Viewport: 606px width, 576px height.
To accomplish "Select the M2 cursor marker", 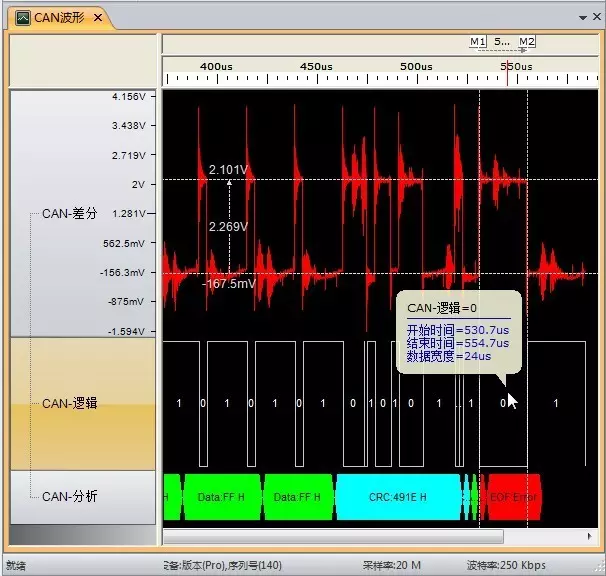I will pos(527,42).
